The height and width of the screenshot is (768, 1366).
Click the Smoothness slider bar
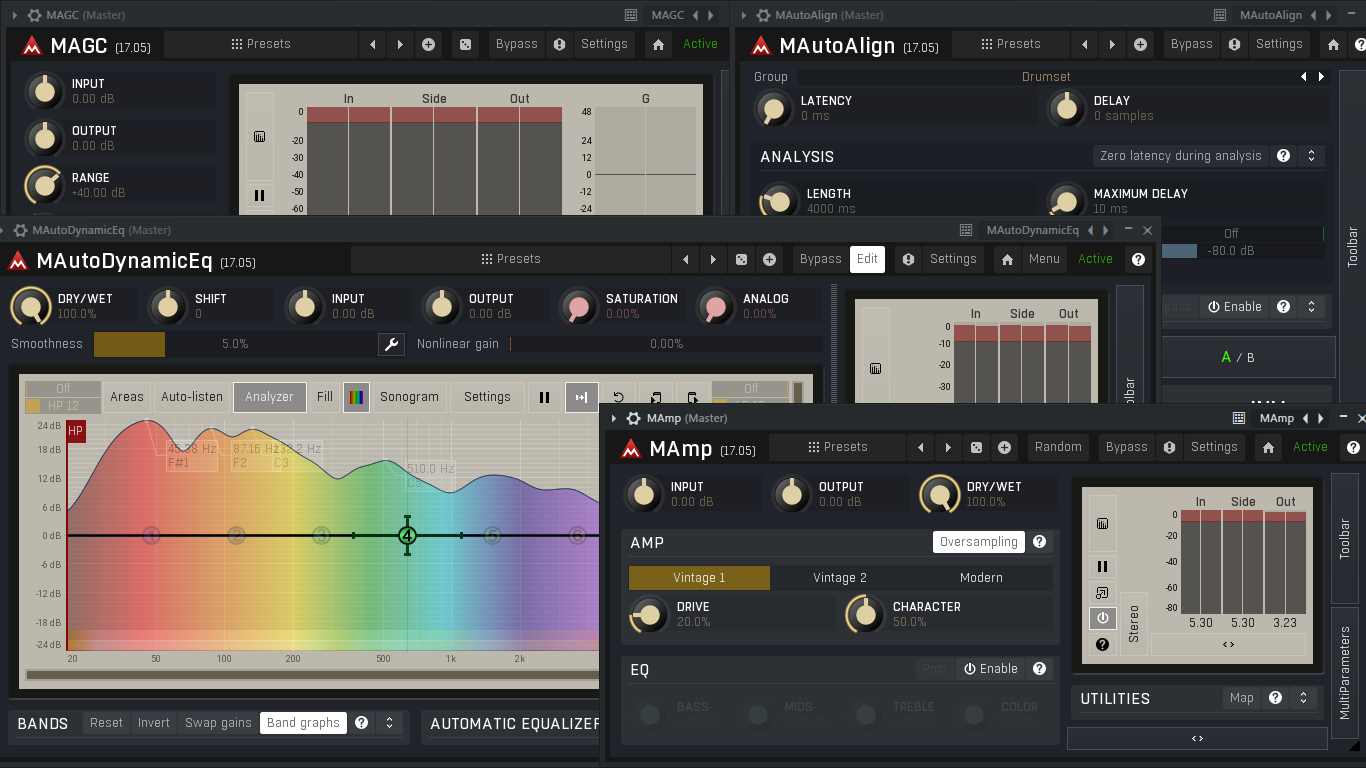point(235,344)
